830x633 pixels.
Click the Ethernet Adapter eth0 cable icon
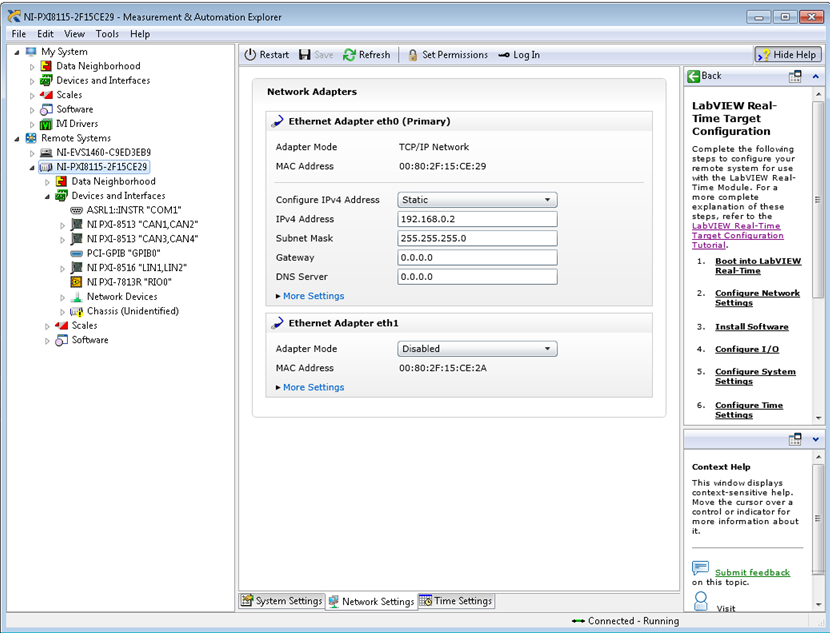[277, 121]
